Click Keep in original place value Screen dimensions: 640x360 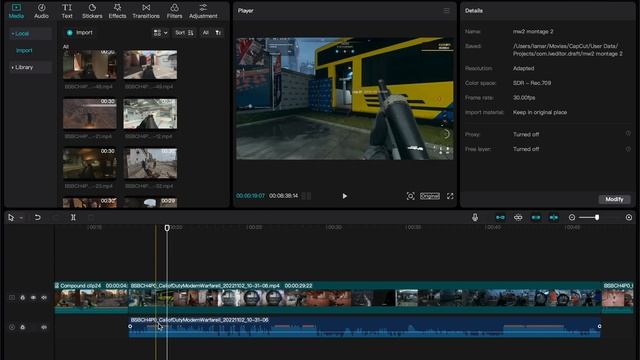pos(540,112)
